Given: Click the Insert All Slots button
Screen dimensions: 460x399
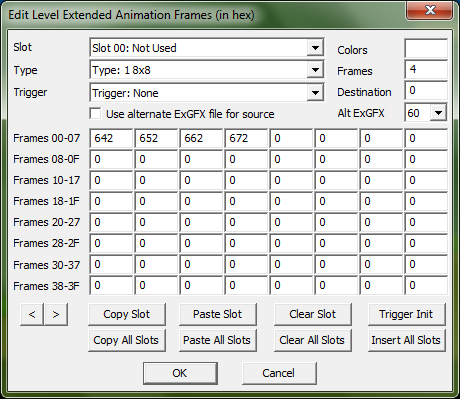Looking at the screenshot, I should (406, 340).
